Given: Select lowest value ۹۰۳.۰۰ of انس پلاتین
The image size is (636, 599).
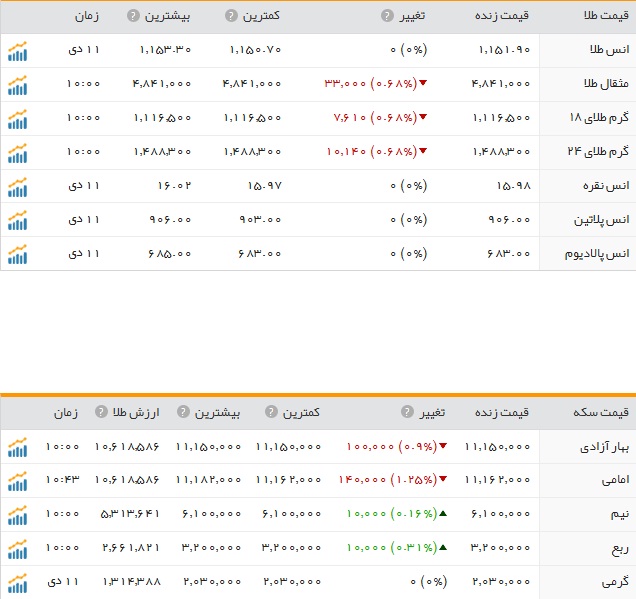Looking at the screenshot, I should (260, 220).
